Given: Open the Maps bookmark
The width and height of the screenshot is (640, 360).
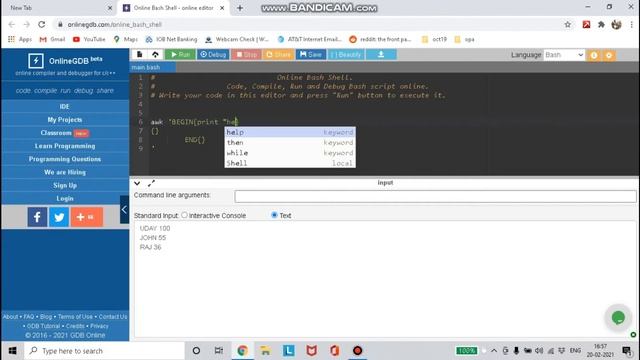Looking at the screenshot, I should pyautogui.click(x=125, y=39).
